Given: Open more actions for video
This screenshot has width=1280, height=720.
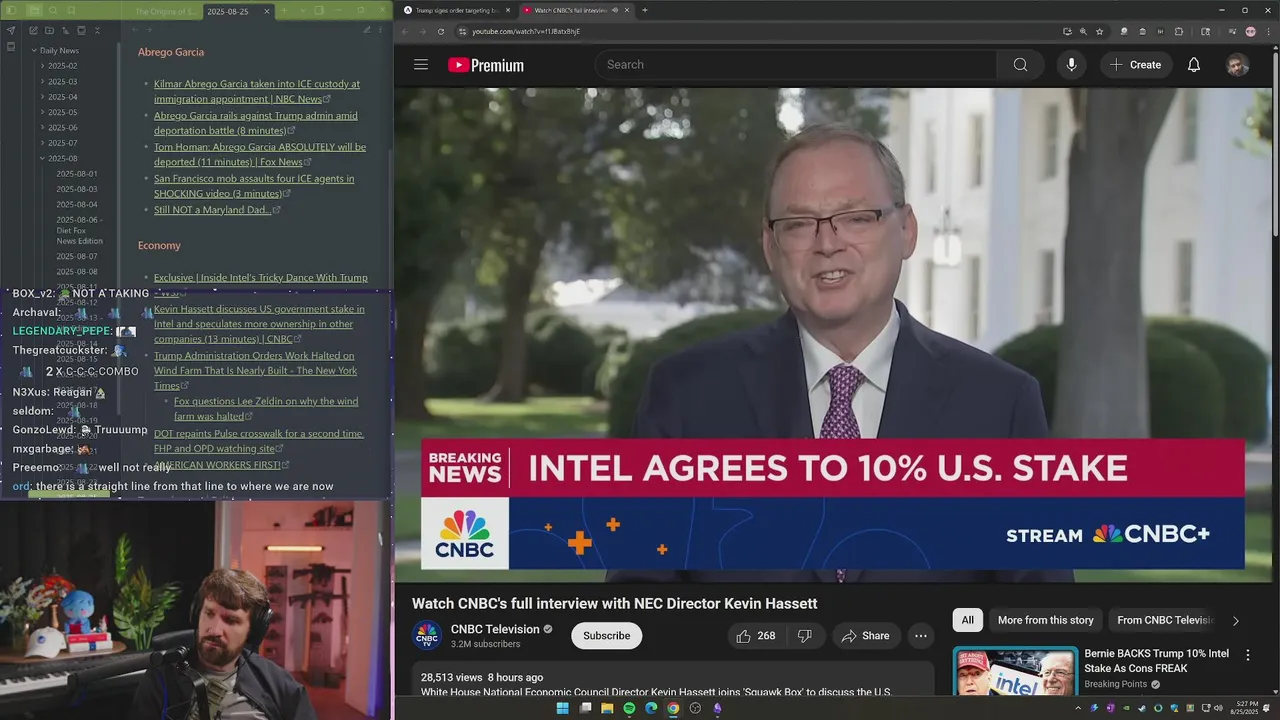Looking at the screenshot, I should point(920,636).
